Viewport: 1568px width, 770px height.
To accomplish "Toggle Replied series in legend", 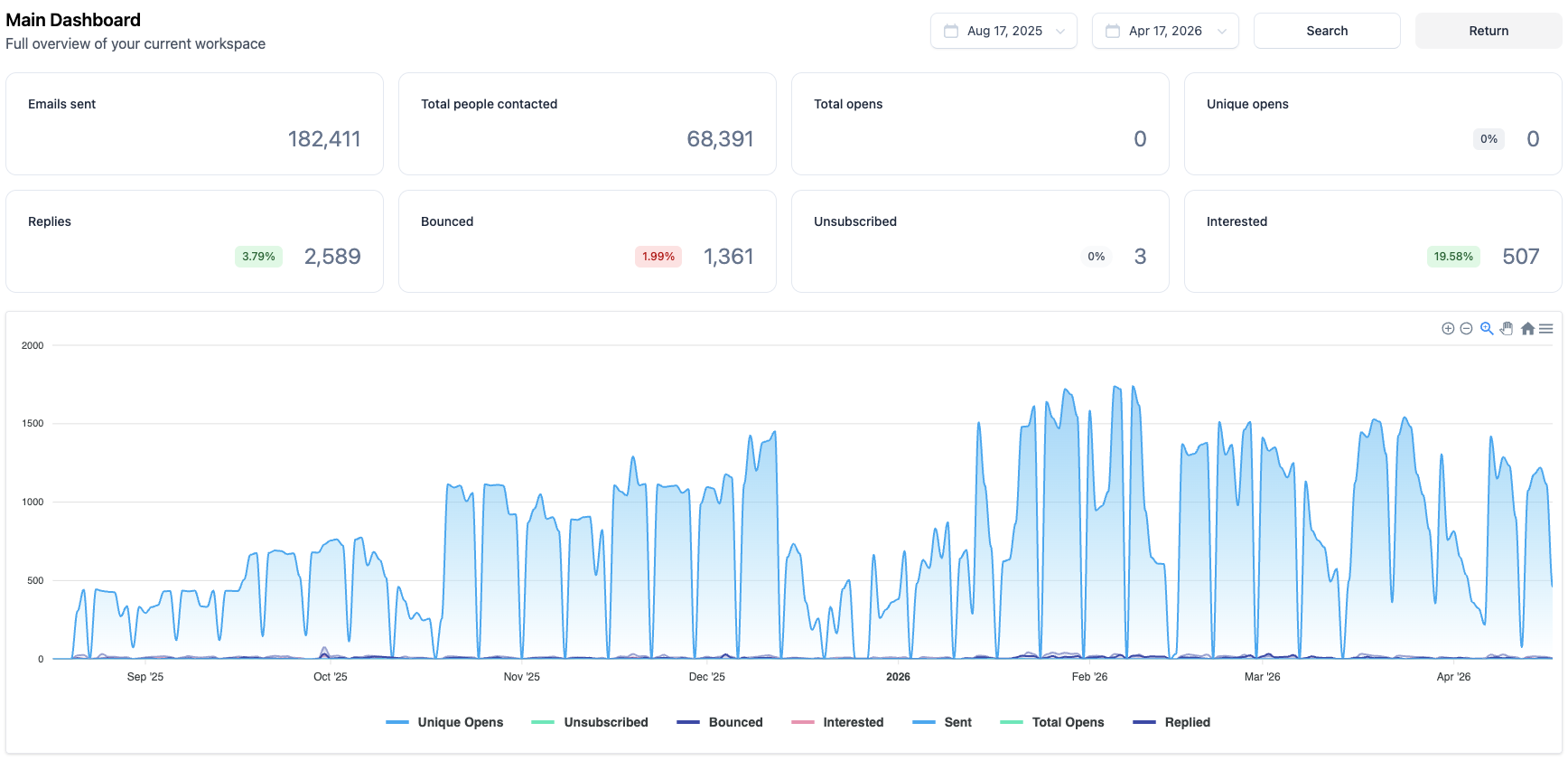I will click(x=1171, y=722).
